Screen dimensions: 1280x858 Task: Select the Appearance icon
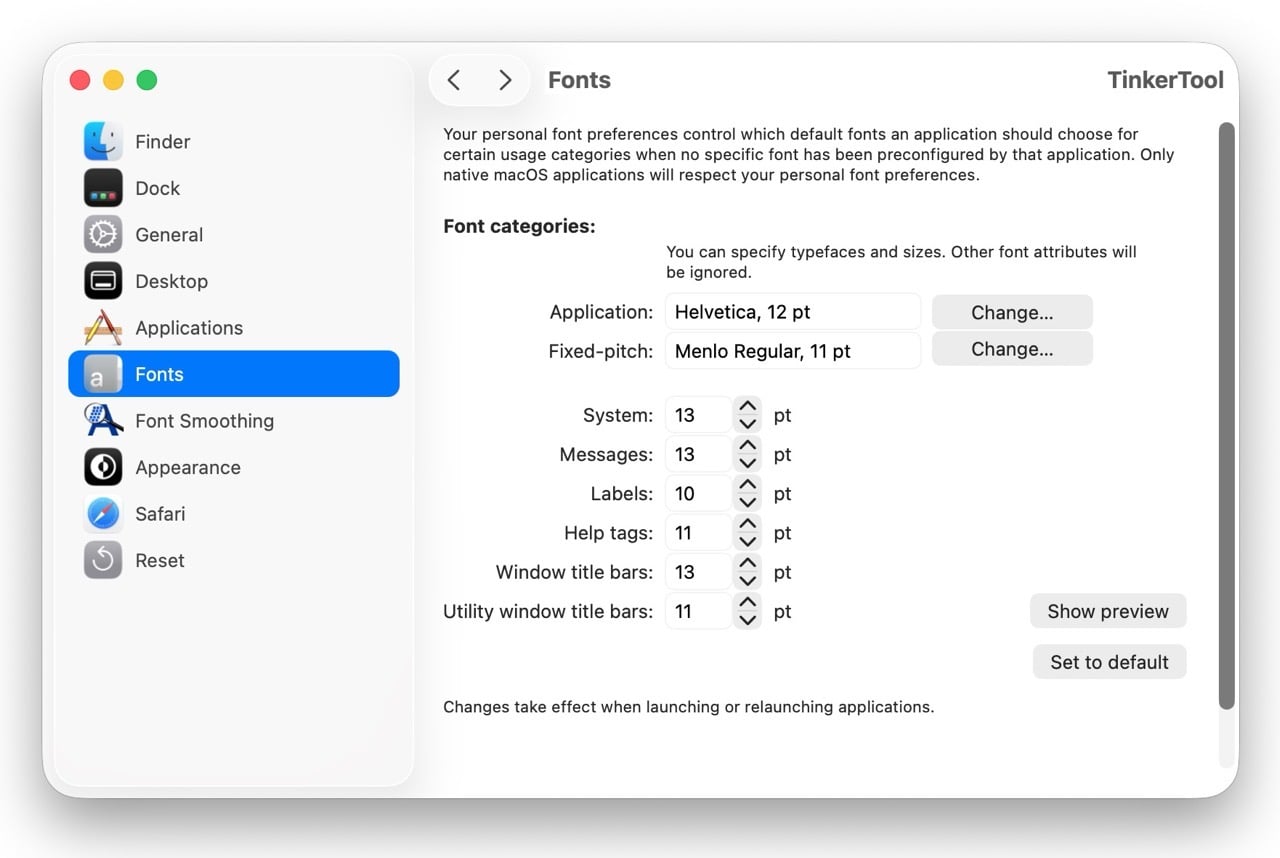pos(103,467)
